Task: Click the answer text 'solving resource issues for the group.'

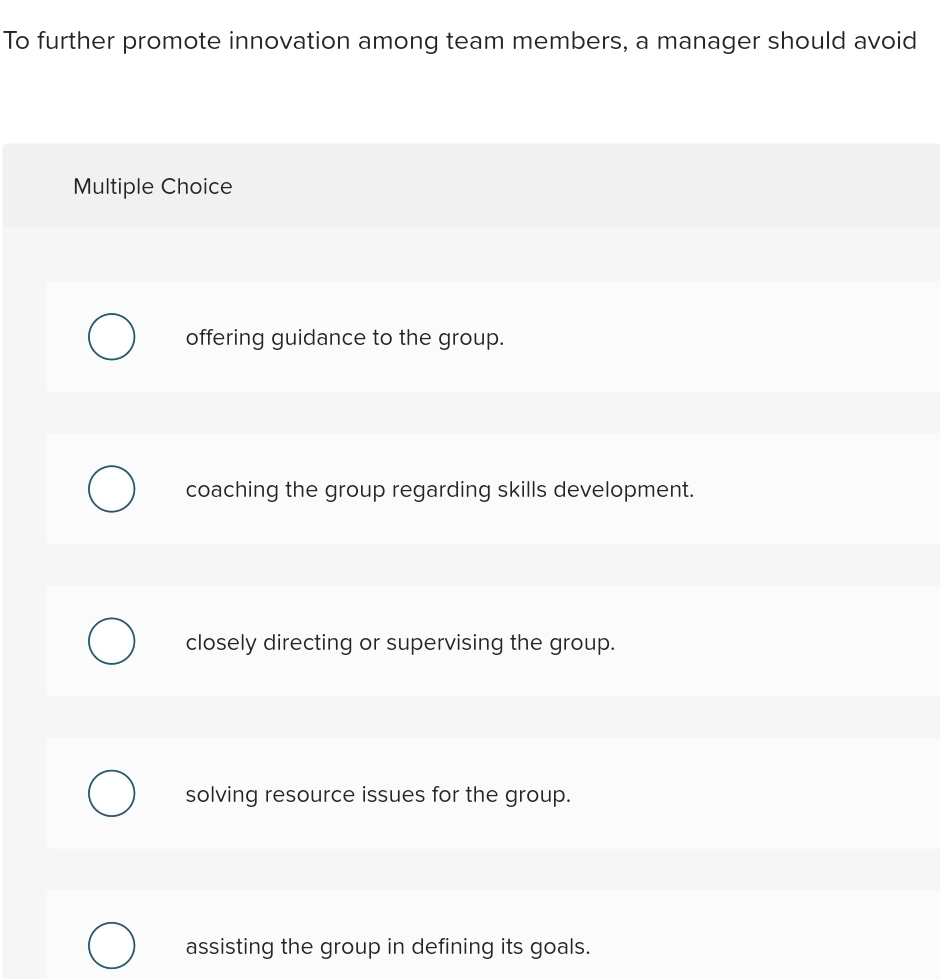Action: pos(378,795)
